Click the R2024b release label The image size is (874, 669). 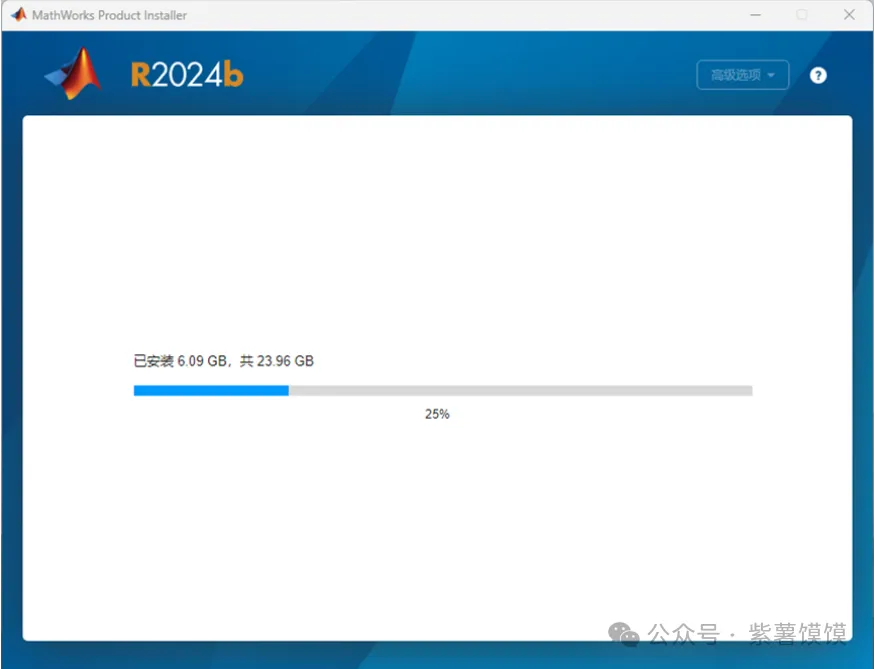pyautogui.click(x=187, y=75)
